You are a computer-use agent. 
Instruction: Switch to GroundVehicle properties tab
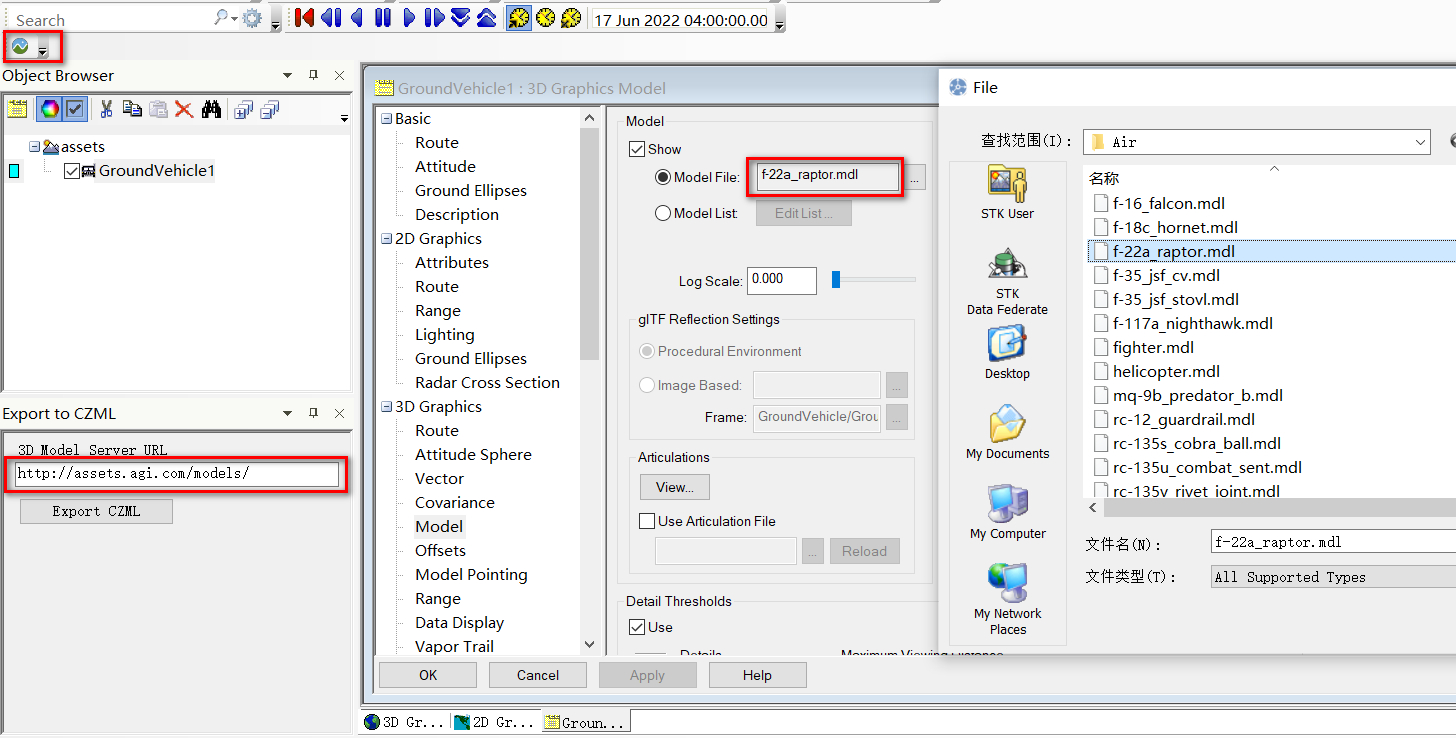click(x=584, y=722)
